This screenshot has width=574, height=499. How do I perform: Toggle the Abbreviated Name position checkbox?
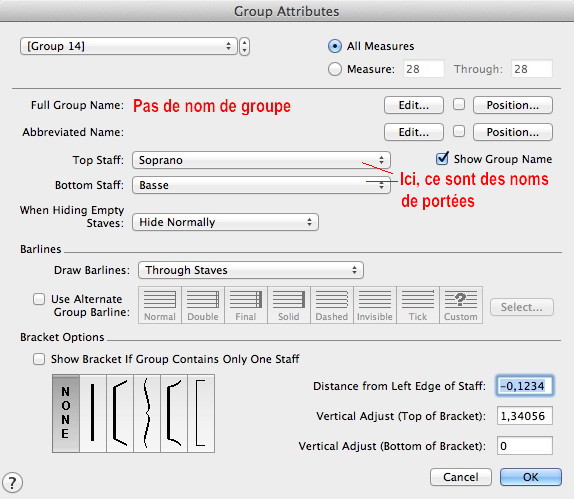tap(459, 131)
